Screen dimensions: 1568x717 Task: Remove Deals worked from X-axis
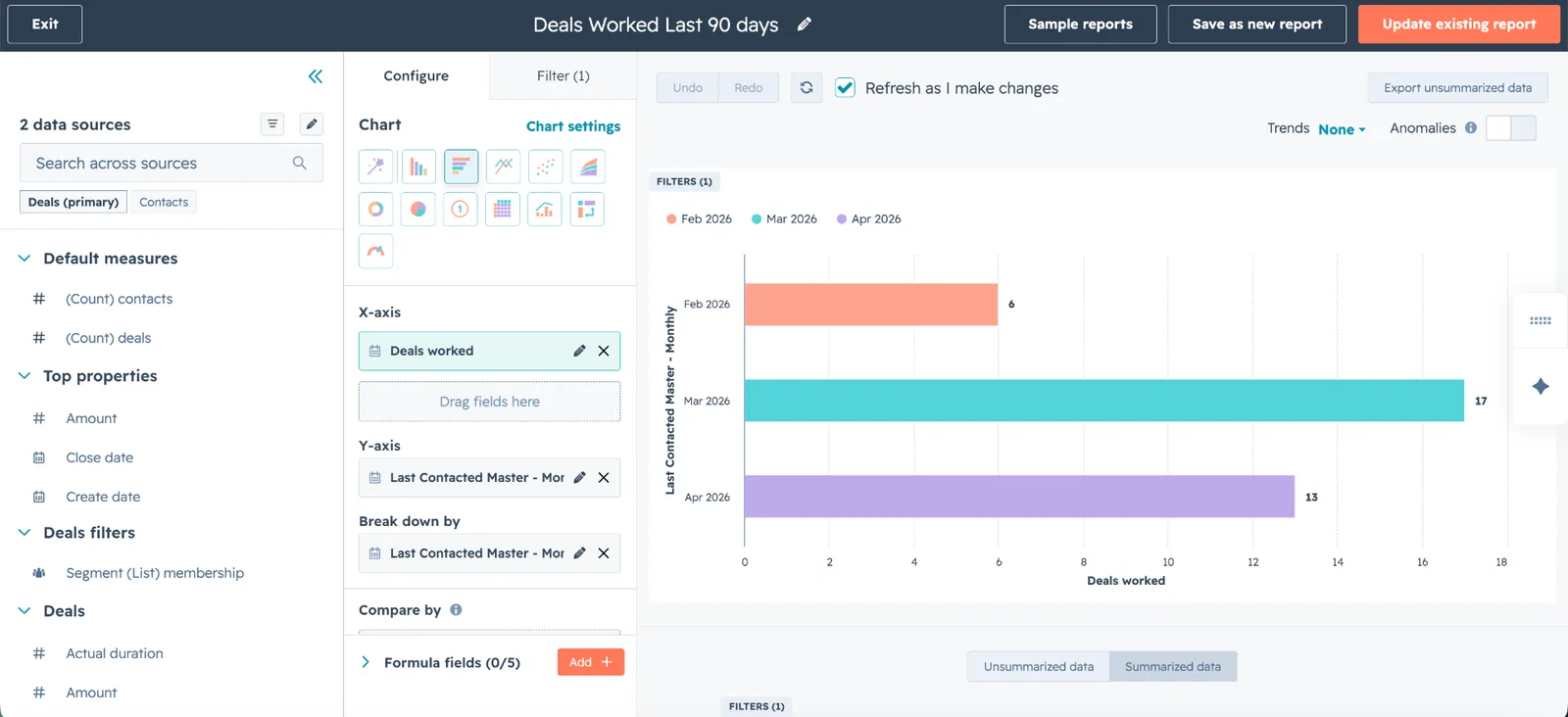[x=604, y=351]
